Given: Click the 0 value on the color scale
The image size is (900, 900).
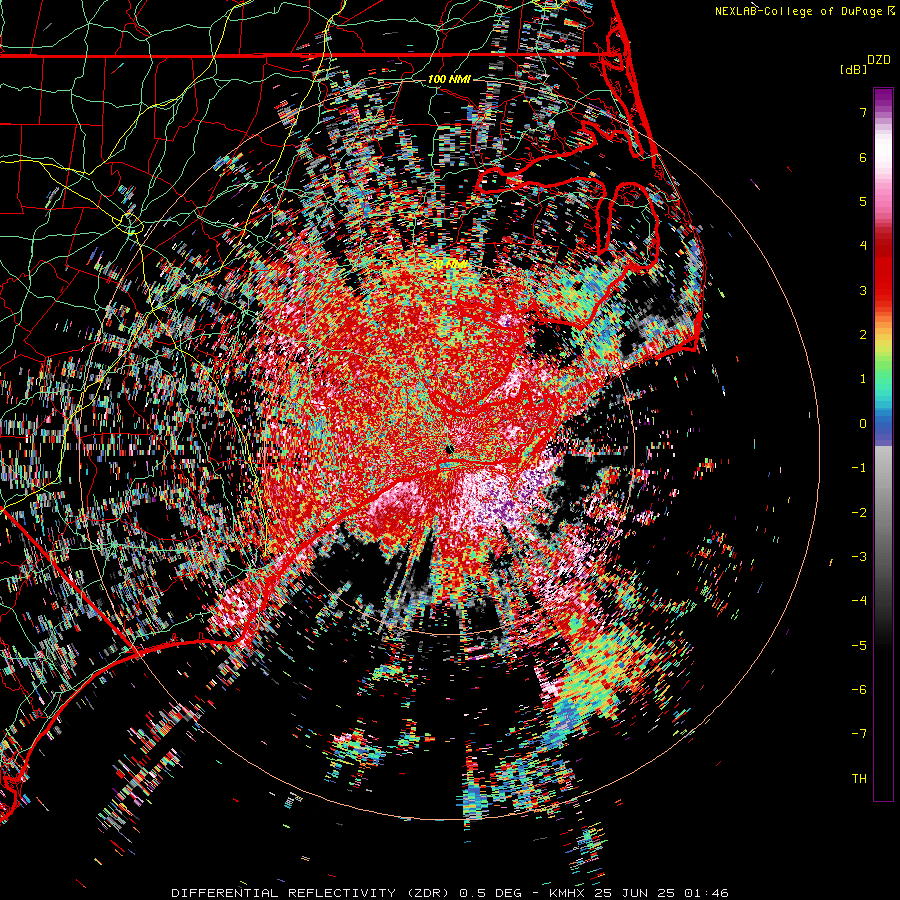Looking at the screenshot, I should coord(863,424).
